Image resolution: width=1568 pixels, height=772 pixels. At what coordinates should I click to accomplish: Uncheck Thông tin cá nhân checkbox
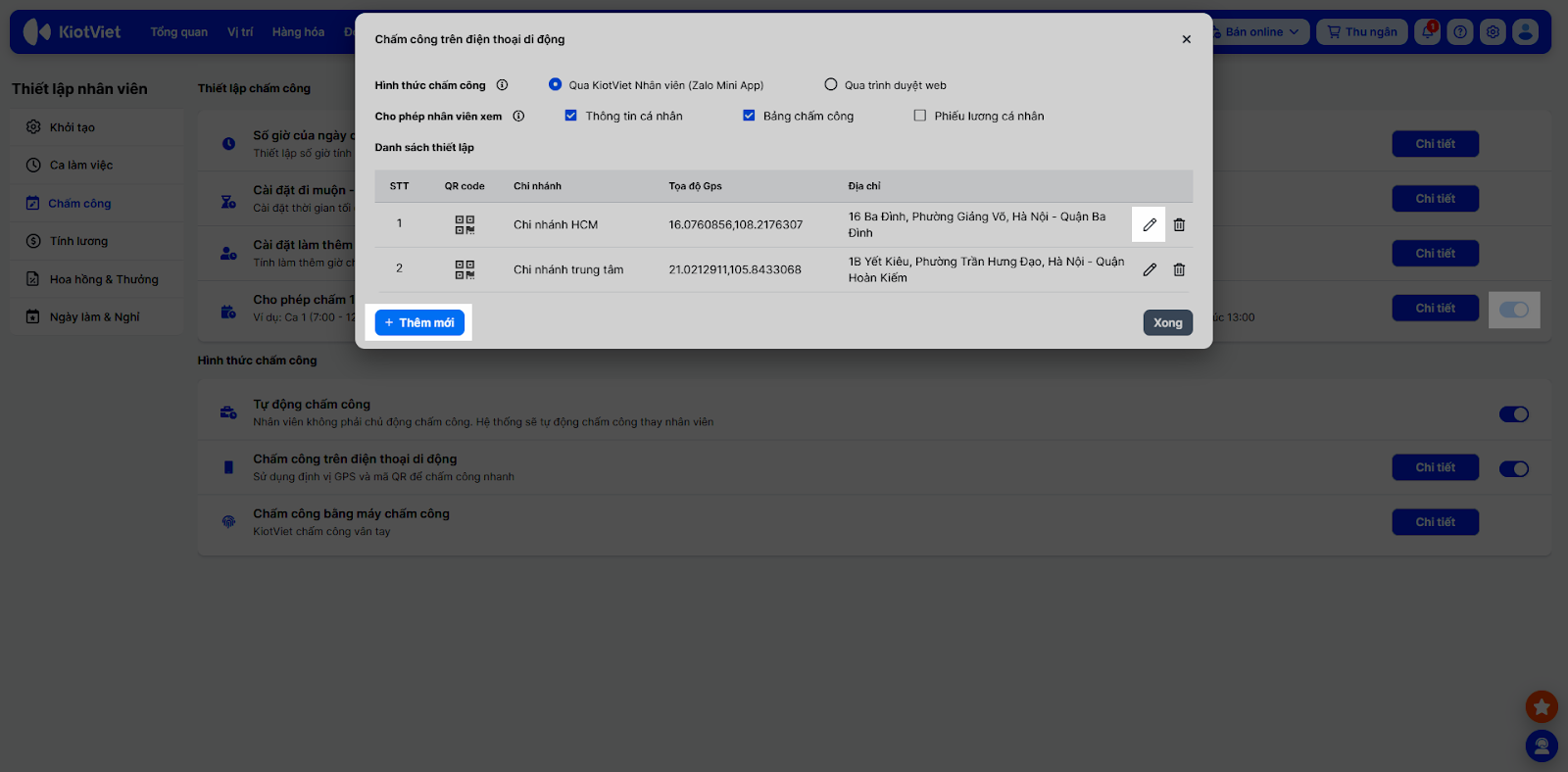tap(570, 116)
